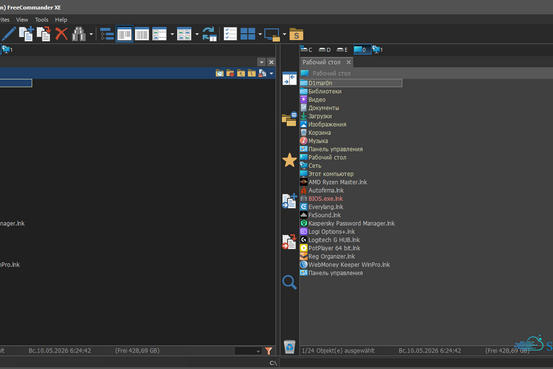Select Logitech G HUB.lnk file
Image resolution: width=553 pixels, height=369 pixels.
pyautogui.click(x=334, y=240)
